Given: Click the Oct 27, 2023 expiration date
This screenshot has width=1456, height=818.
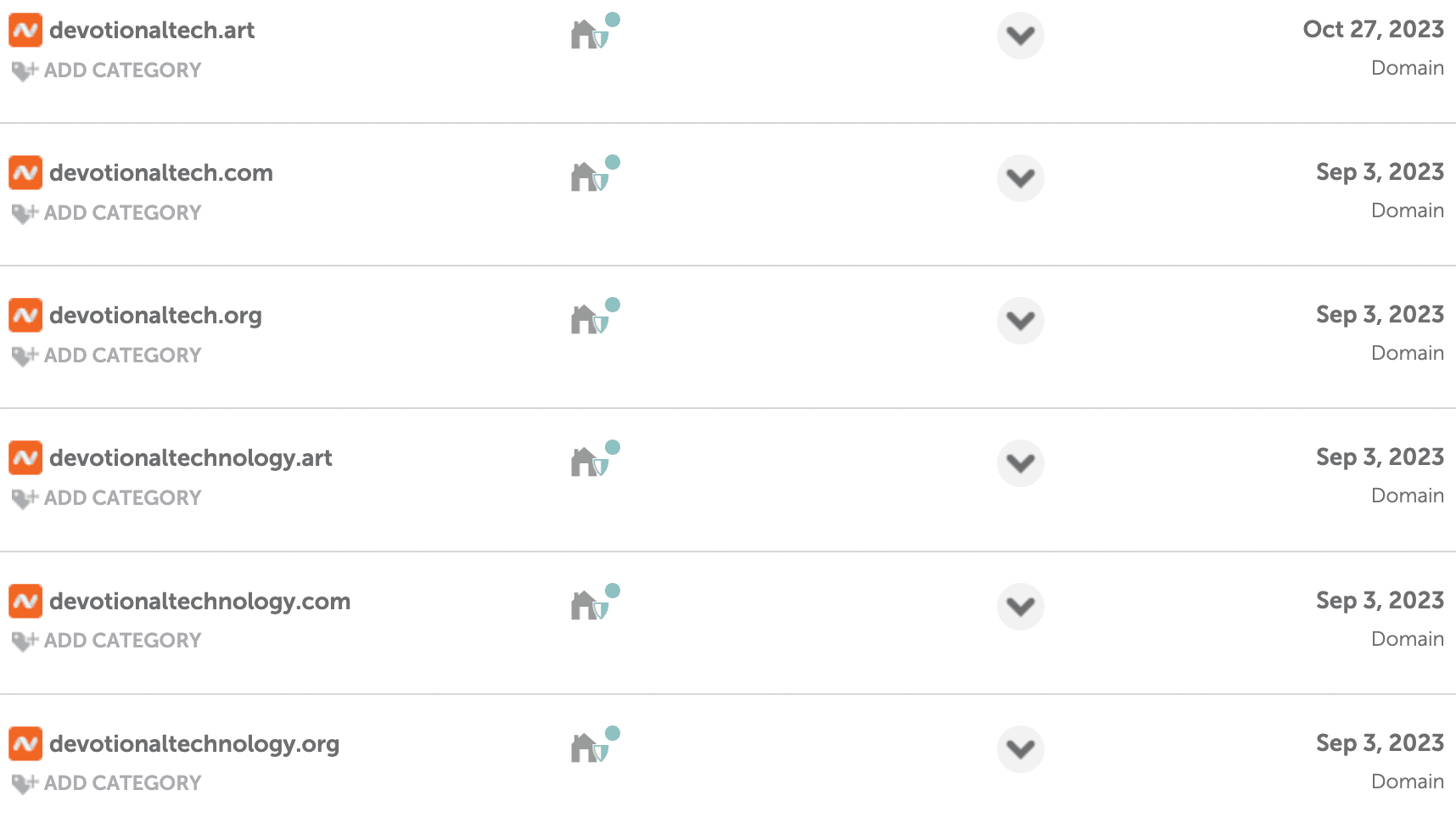Looking at the screenshot, I should click(1374, 30).
